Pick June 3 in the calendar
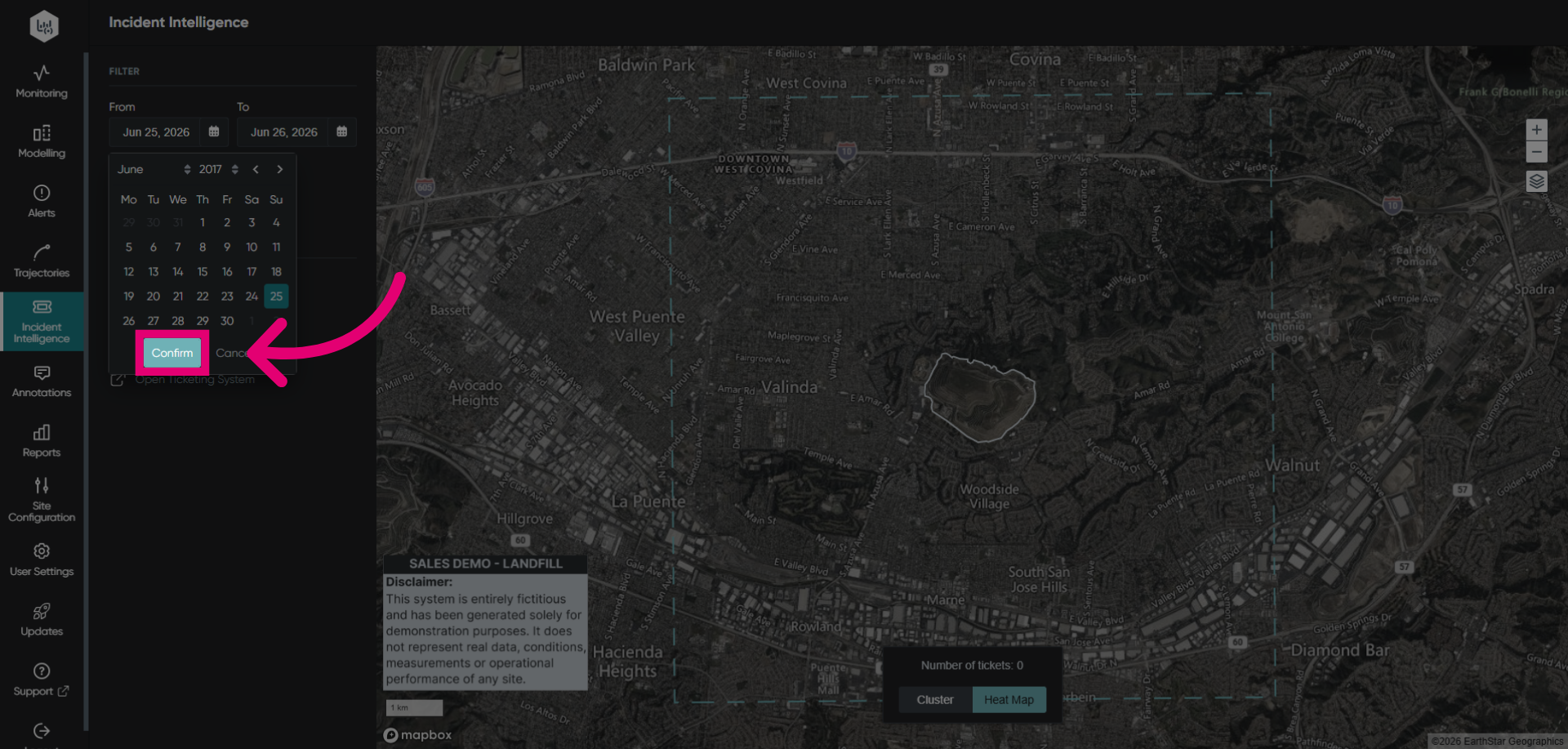This screenshot has width=1568, height=749. 252,223
